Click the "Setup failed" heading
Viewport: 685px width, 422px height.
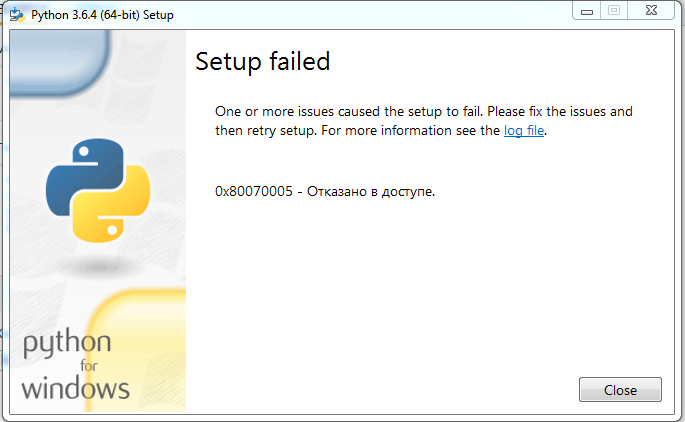coord(262,62)
